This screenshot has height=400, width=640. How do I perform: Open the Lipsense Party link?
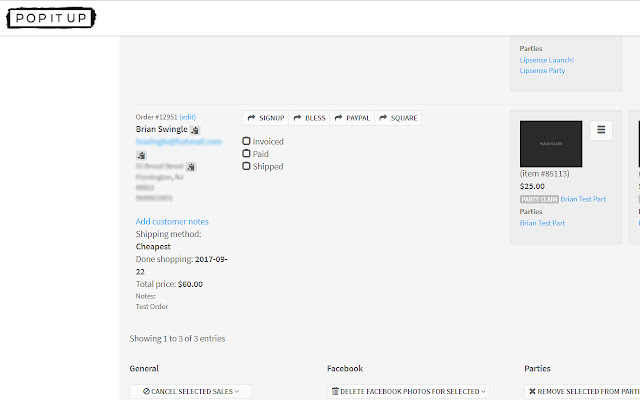click(x=542, y=71)
